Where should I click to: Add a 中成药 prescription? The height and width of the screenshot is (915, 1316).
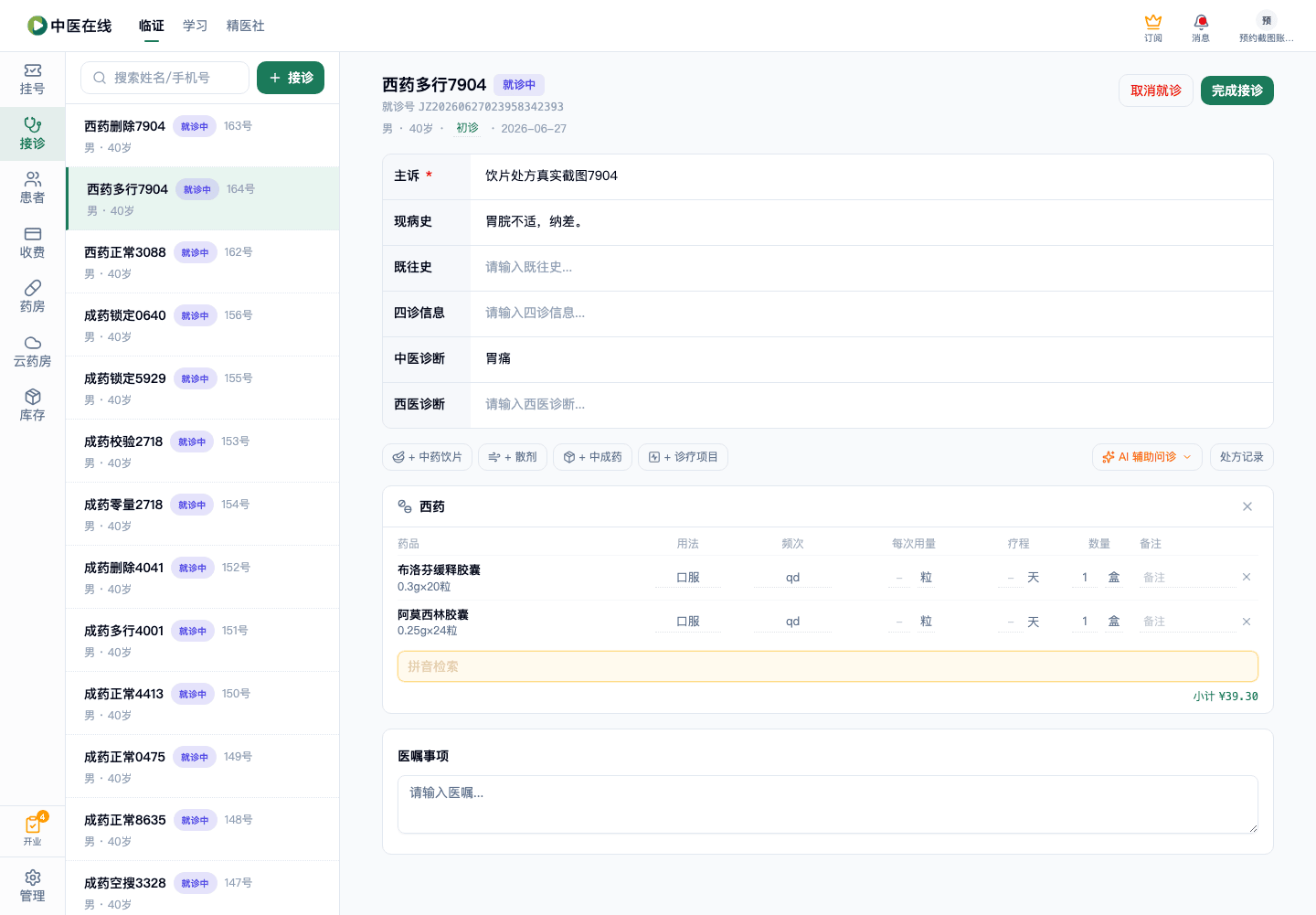click(x=592, y=457)
